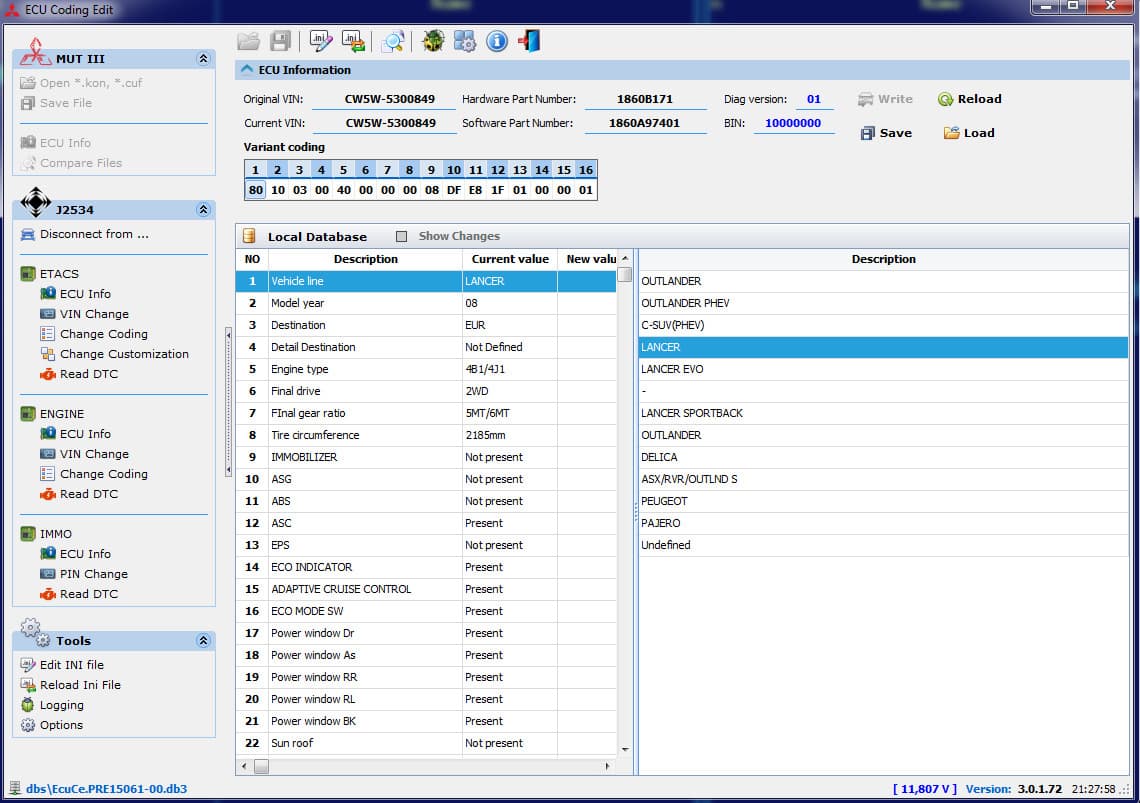Click the exit door toolbar icon
The height and width of the screenshot is (803, 1140).
tap(529, 41)
